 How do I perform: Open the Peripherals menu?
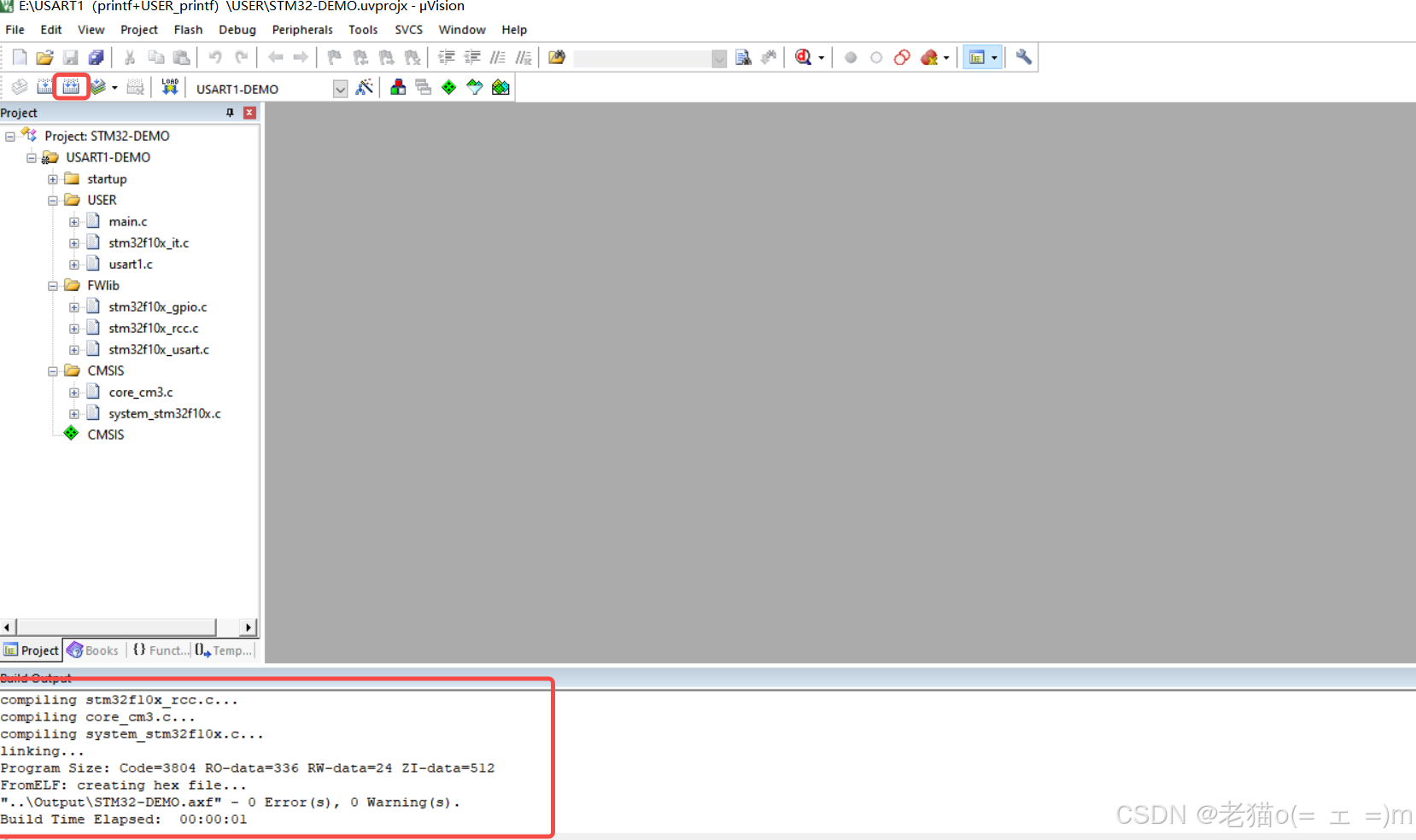click(302, 30)
